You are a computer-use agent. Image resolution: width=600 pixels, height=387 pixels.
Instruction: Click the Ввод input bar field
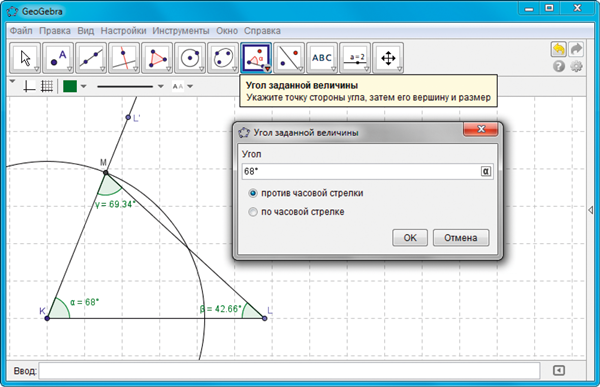pos(289,371)
